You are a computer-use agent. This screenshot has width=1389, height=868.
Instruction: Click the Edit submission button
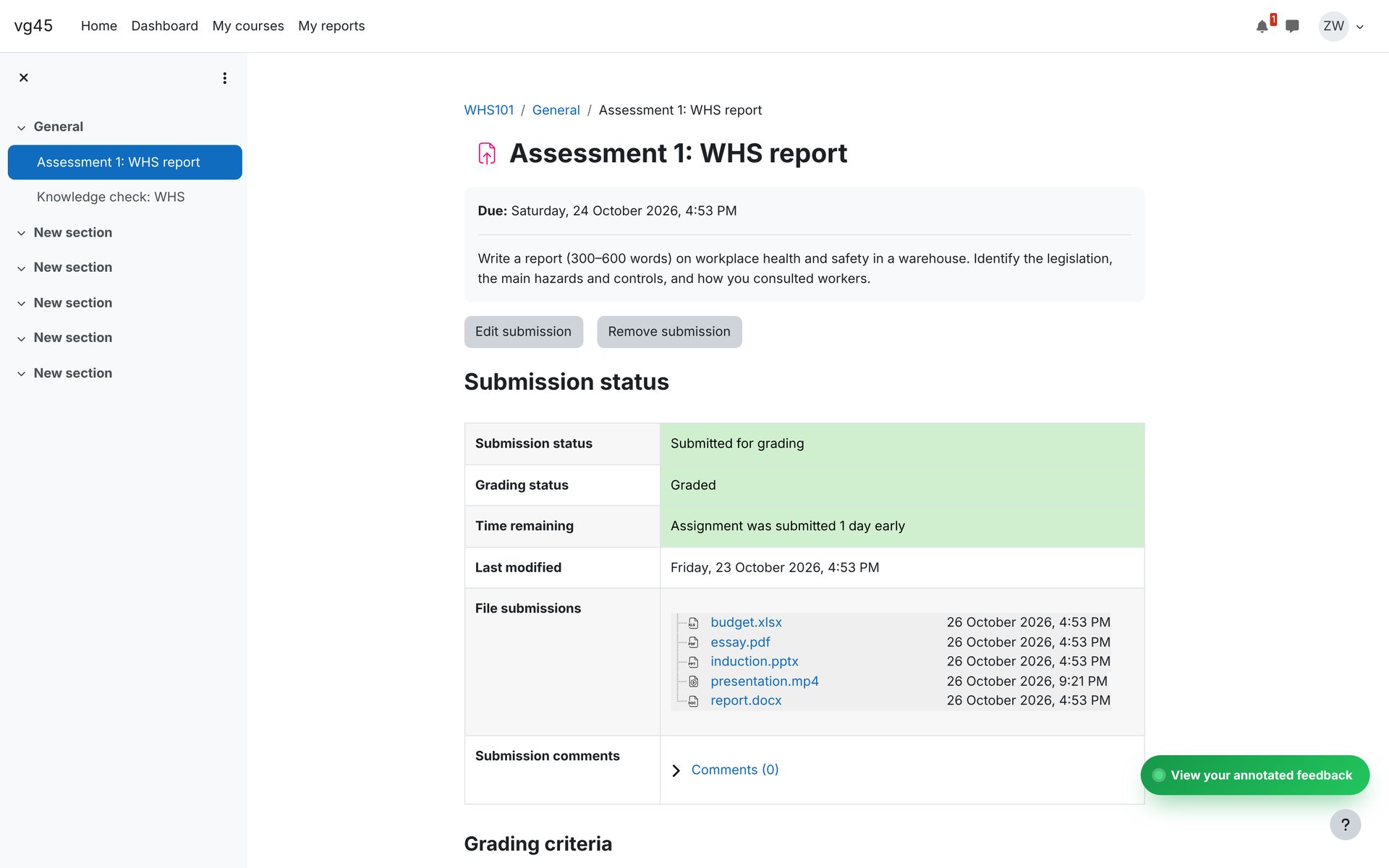[x=524, y=331]
